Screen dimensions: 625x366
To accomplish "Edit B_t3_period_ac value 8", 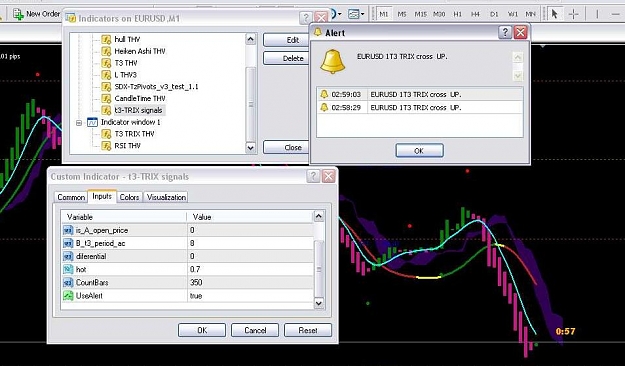I will tap(250, 243).
